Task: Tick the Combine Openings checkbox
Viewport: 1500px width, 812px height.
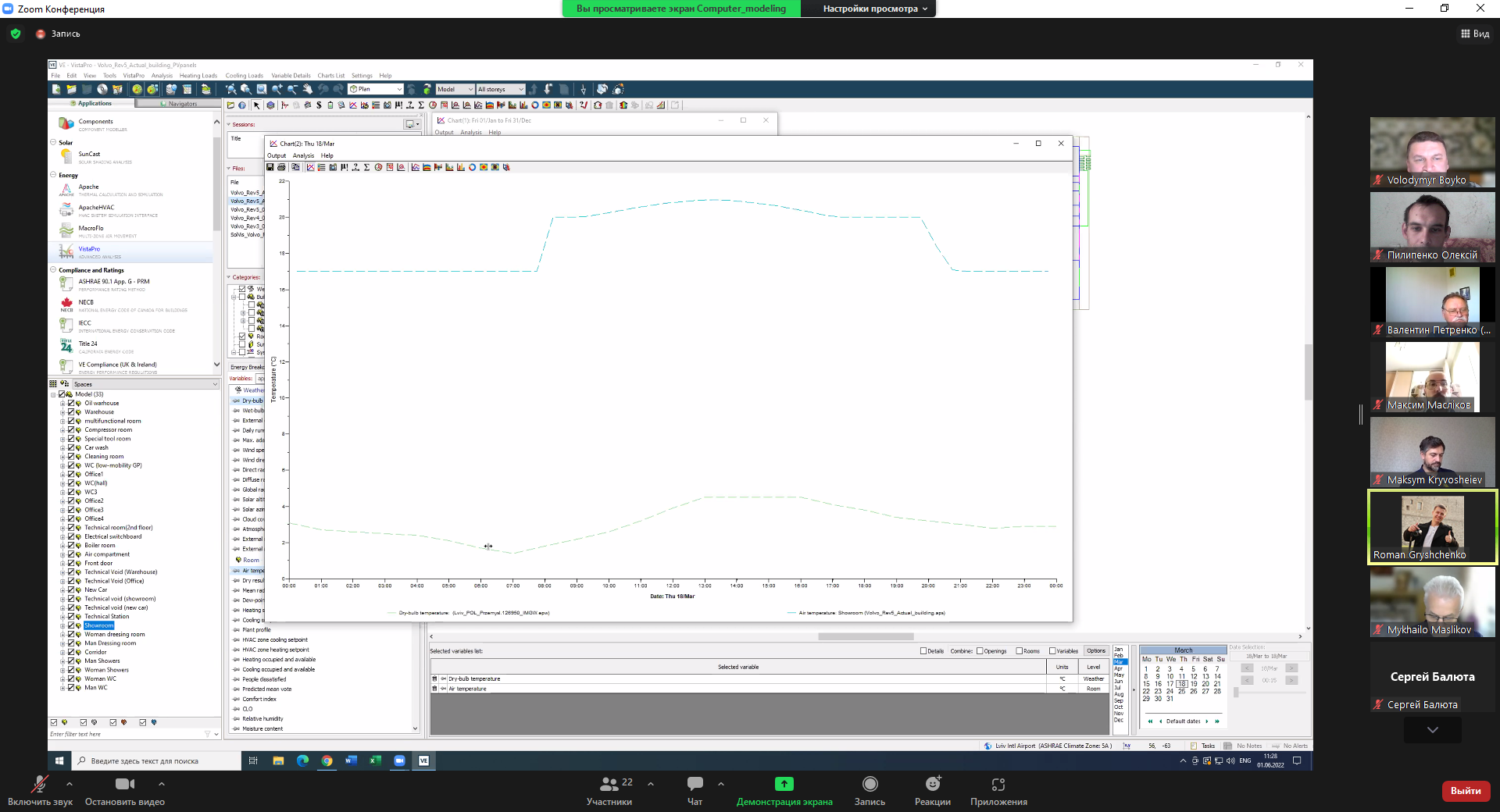Action: coord(980,651)
